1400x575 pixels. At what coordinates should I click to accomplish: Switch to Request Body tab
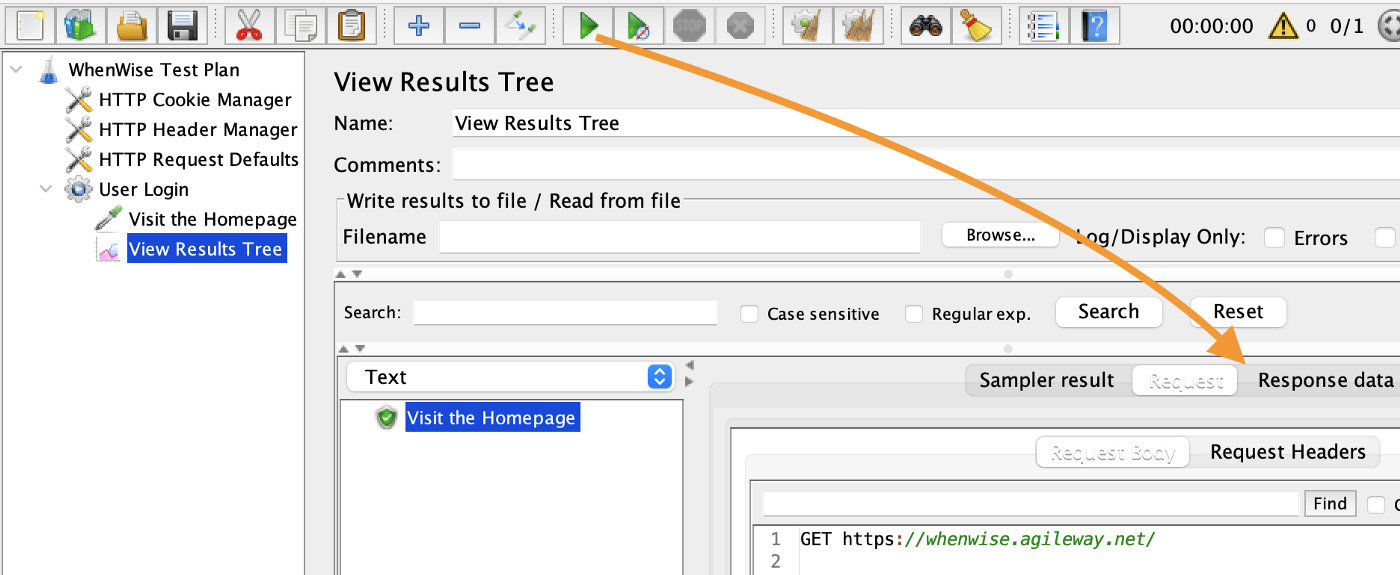click(1112, 453)
